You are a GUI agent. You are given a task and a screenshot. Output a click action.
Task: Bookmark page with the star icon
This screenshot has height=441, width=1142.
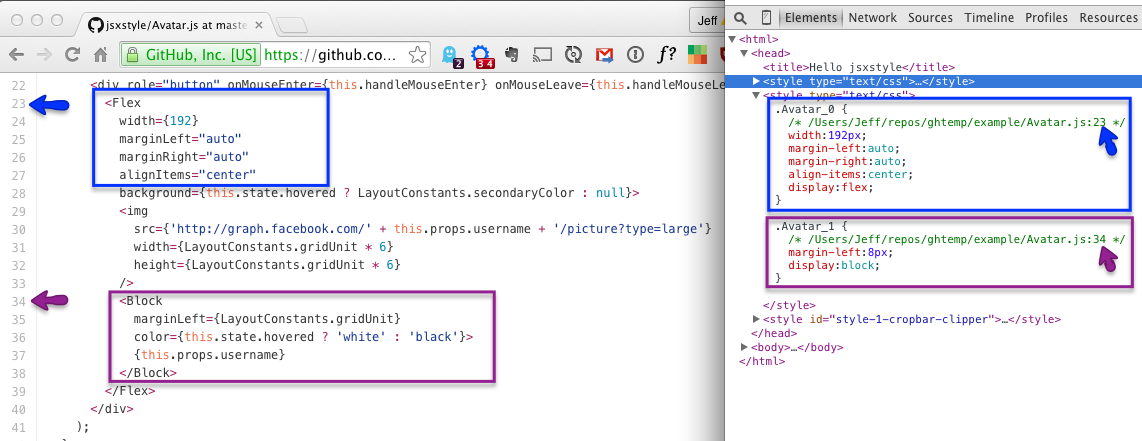[417, 55]
